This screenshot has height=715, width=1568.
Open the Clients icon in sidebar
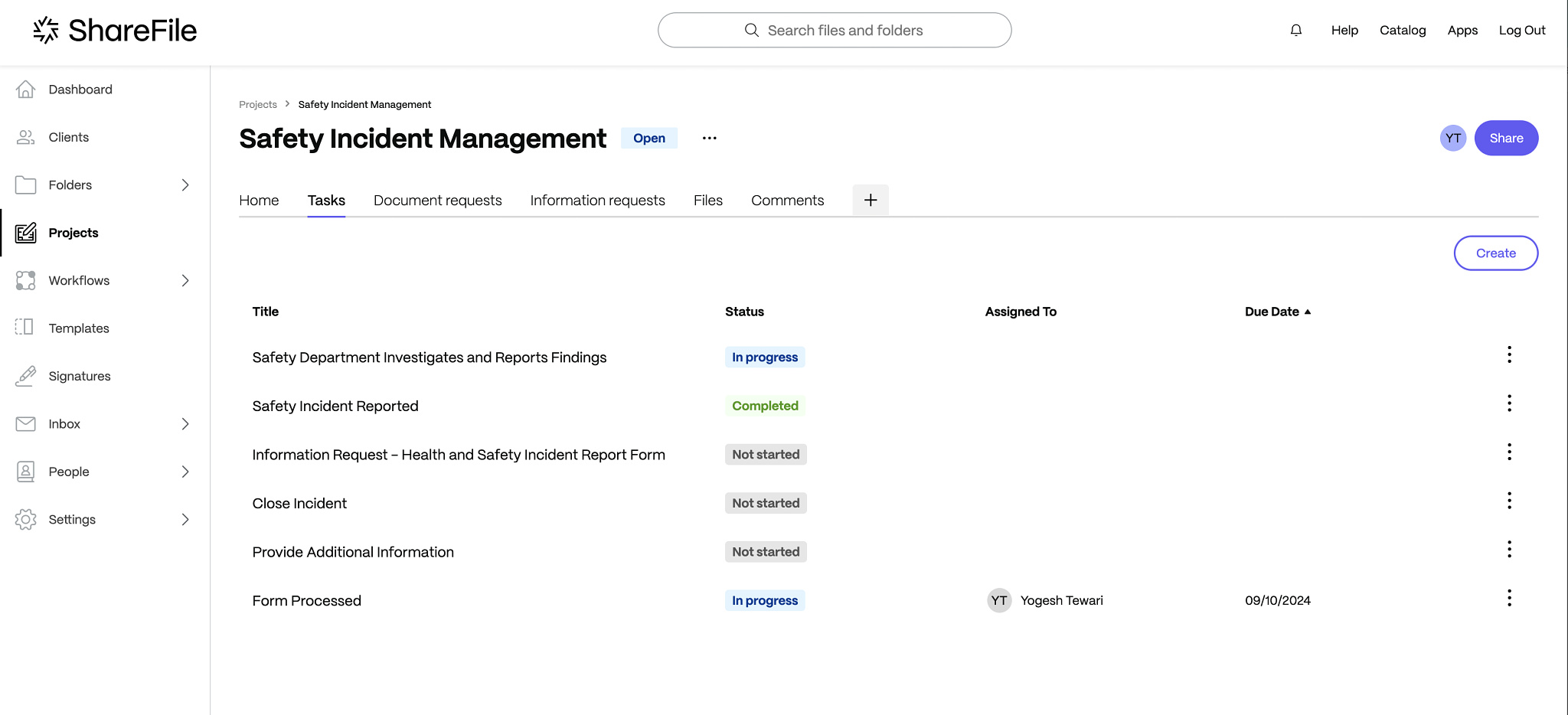(x=25, y=137)
